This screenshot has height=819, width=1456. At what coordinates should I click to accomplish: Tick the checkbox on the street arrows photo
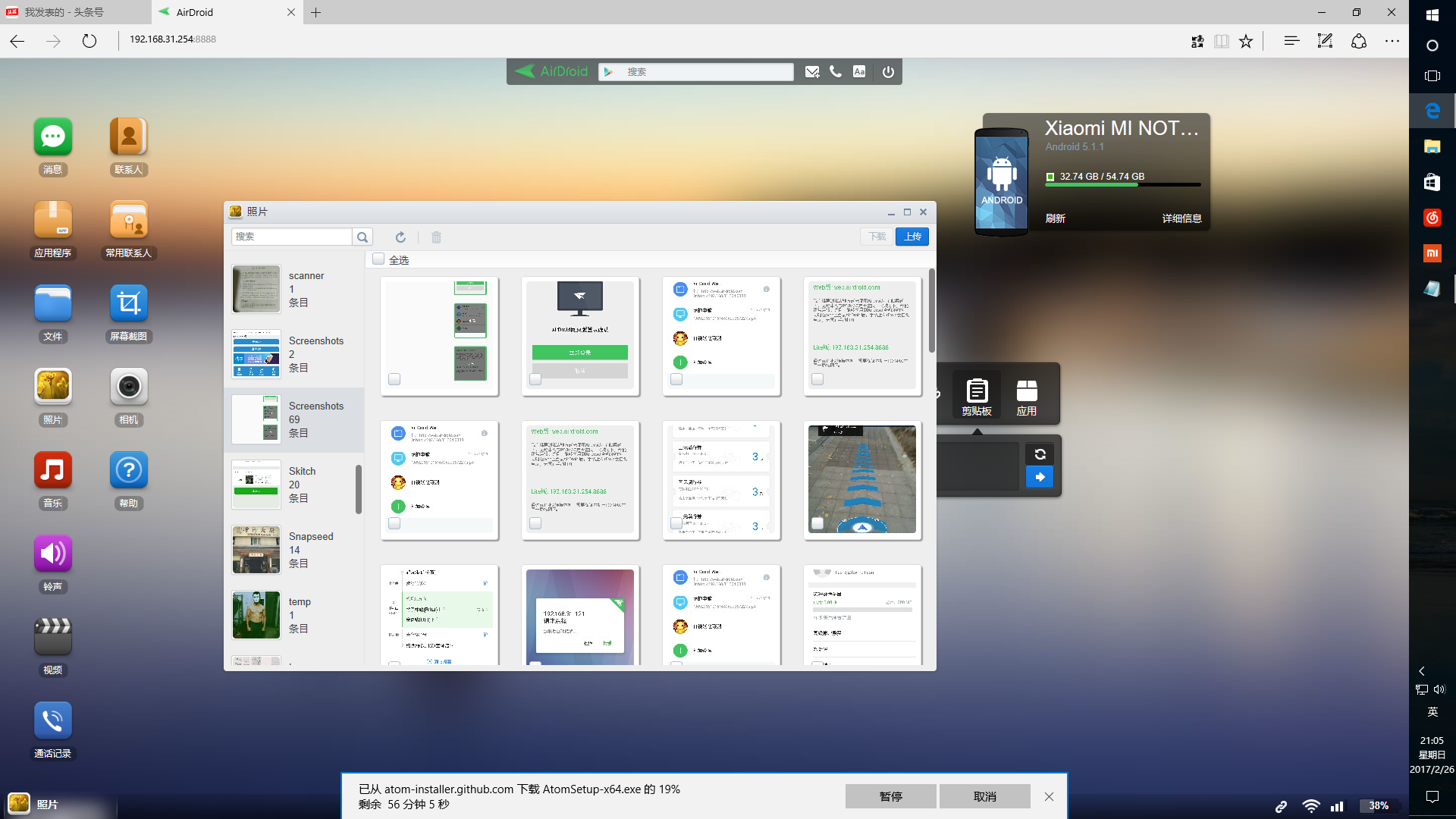(x=817, y=523)
